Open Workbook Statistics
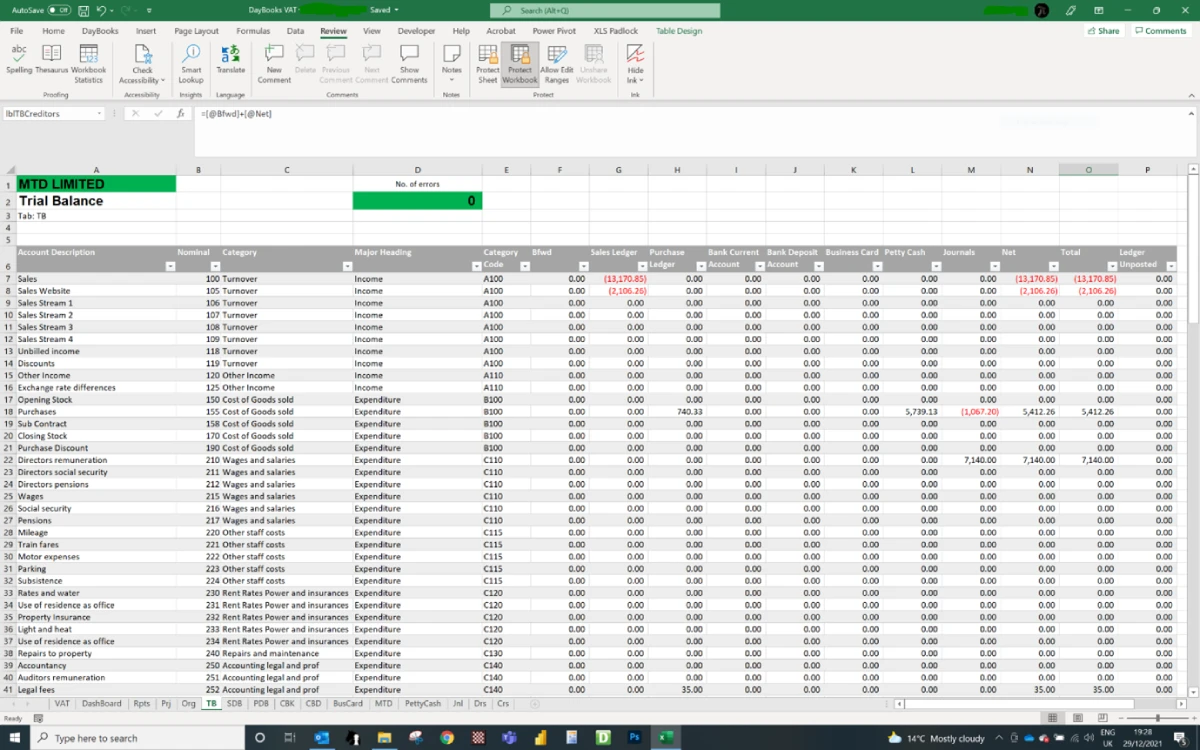Screen dimensions: 1200x750 click(88, 60)
